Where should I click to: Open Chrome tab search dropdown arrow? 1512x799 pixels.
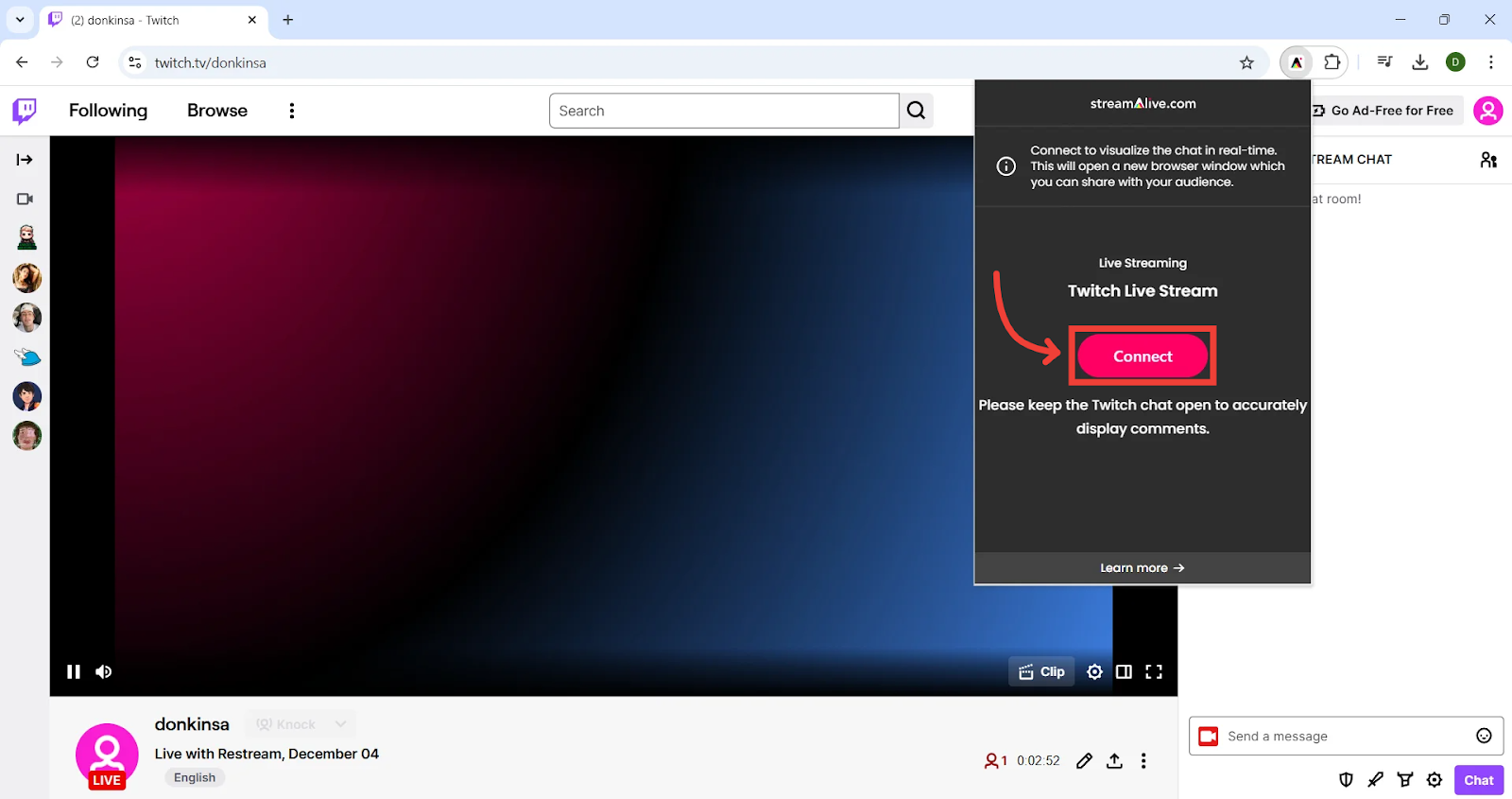tap(20, 20)
